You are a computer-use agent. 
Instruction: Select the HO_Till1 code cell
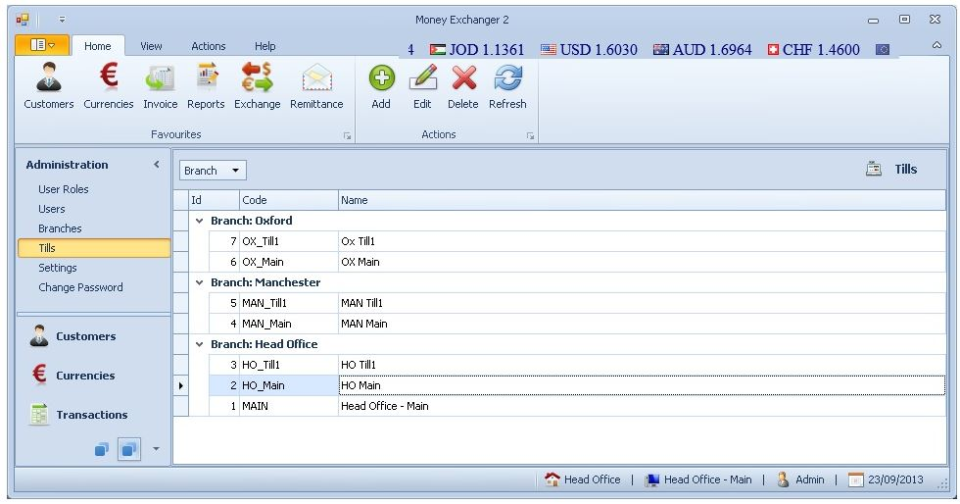click(x=288, y=365)
